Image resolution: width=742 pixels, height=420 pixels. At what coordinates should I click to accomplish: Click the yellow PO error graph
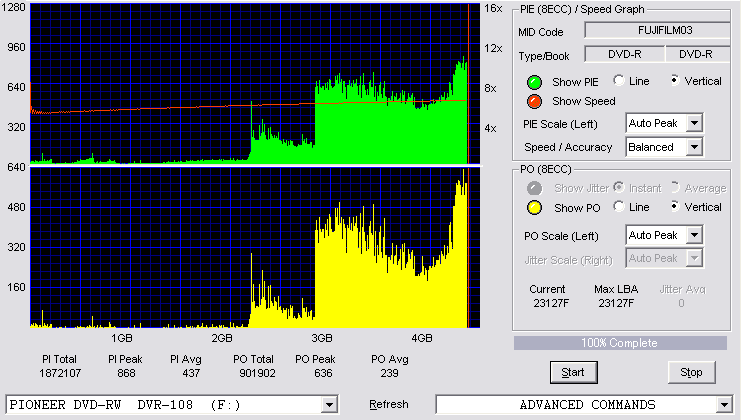tap(255, 247)
